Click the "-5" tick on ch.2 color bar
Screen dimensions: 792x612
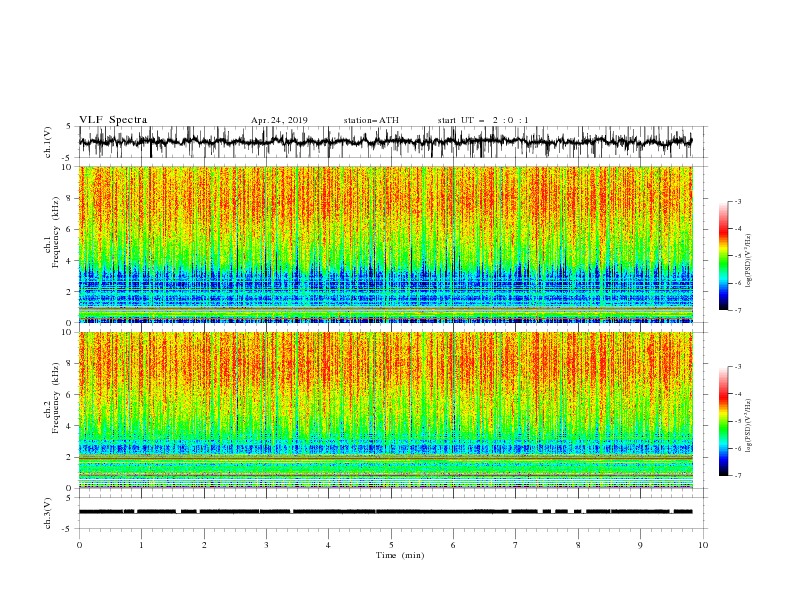(737, 421)
